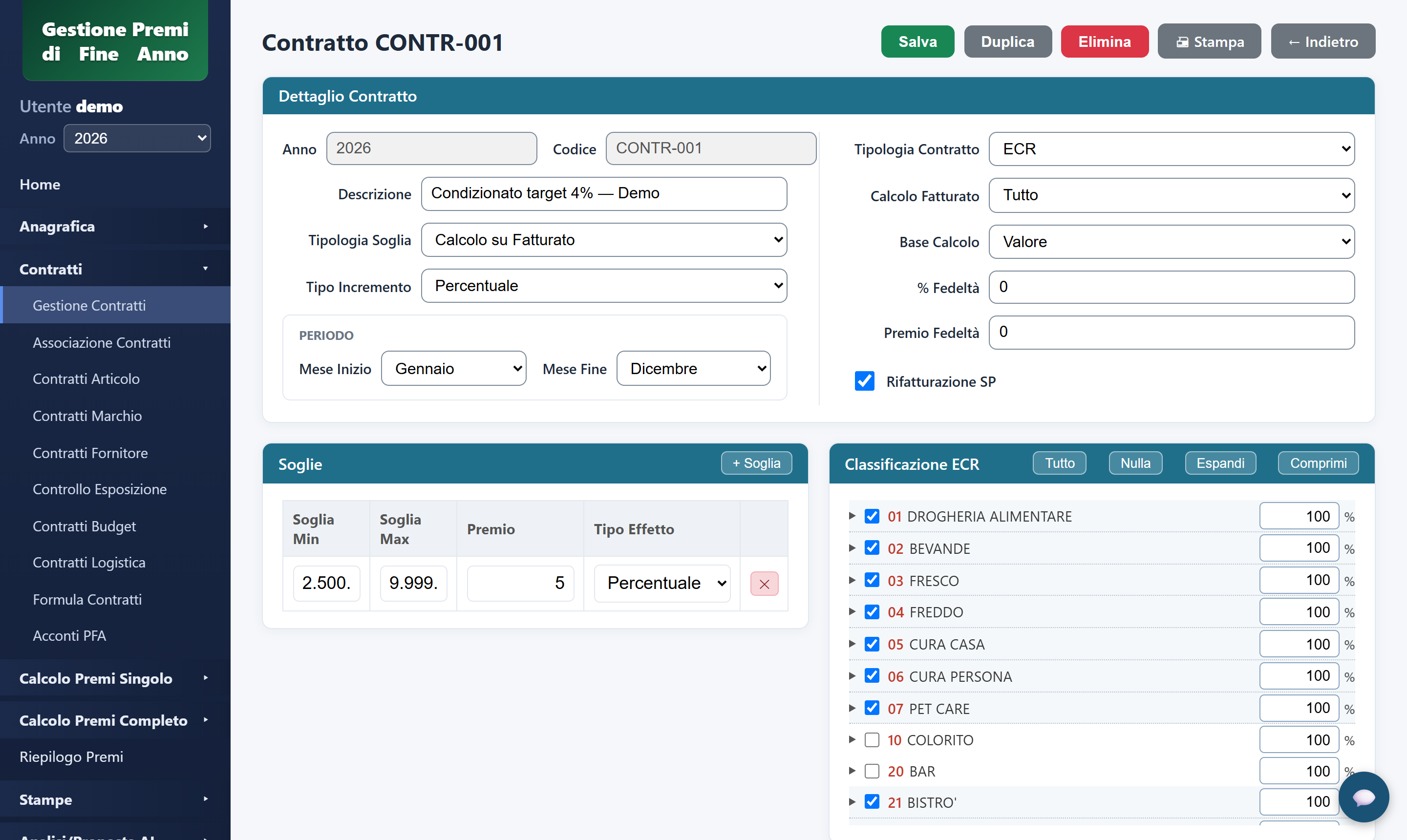
Task: Open Riepilogo Premi in the sidebar
Action: (x=115, y=757)
